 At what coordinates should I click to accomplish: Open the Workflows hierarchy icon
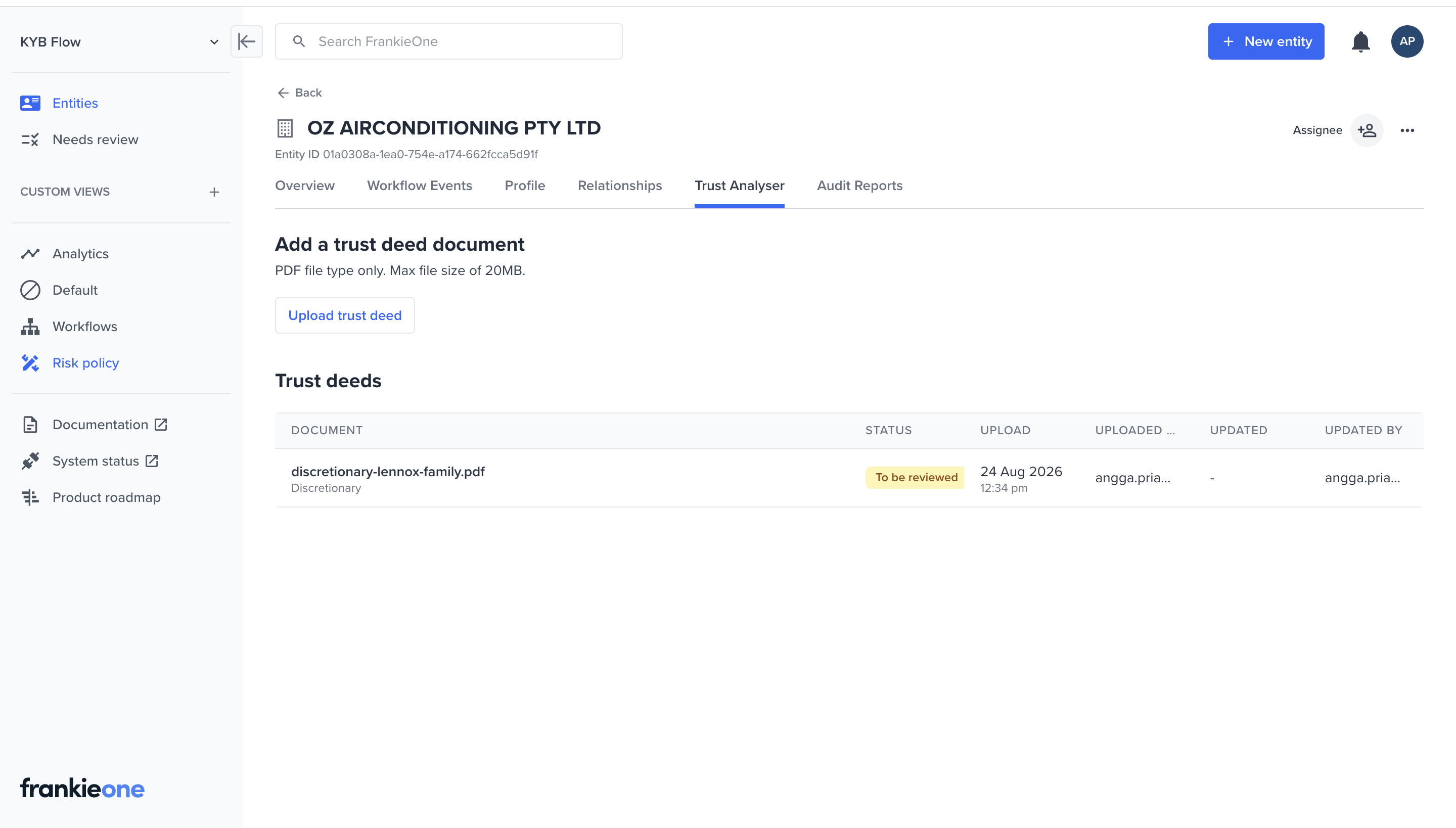pos(30,327)
